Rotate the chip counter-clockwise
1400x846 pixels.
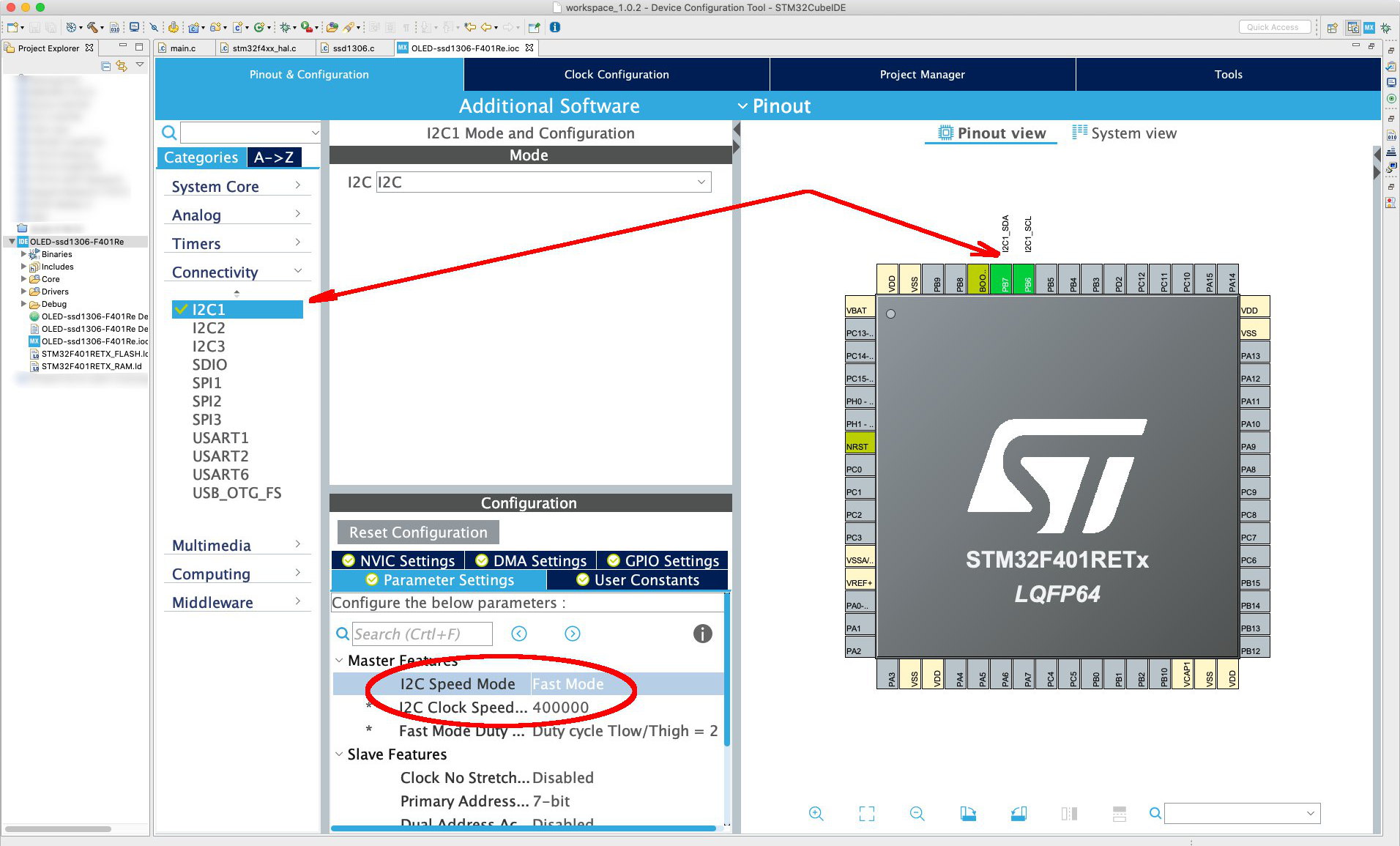click(1018, 814)
